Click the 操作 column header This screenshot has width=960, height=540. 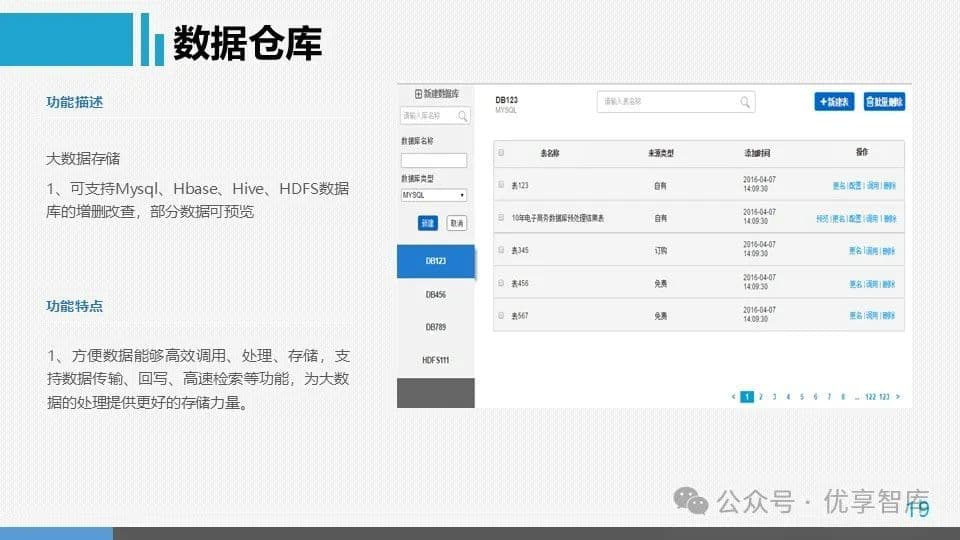click(862, 152)
